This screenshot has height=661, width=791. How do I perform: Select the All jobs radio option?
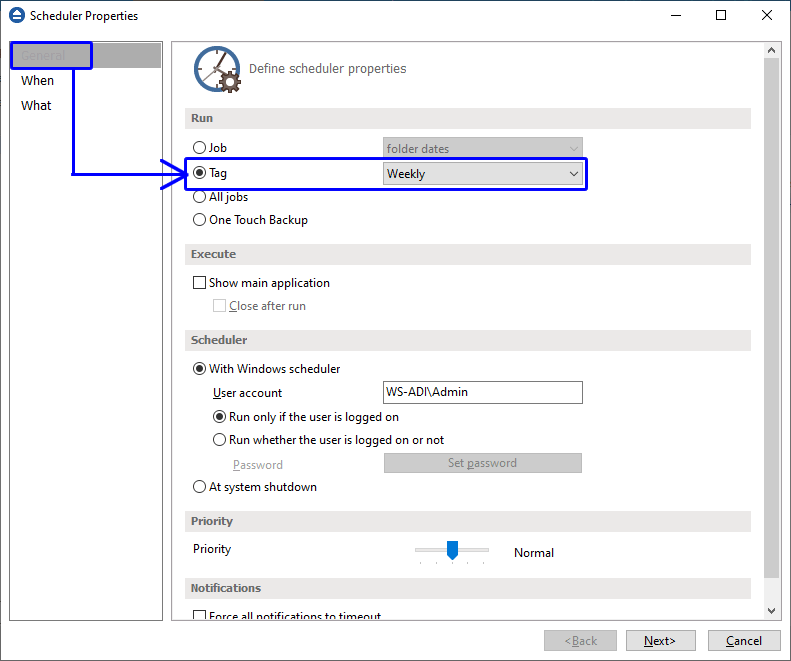coord(199,197)
